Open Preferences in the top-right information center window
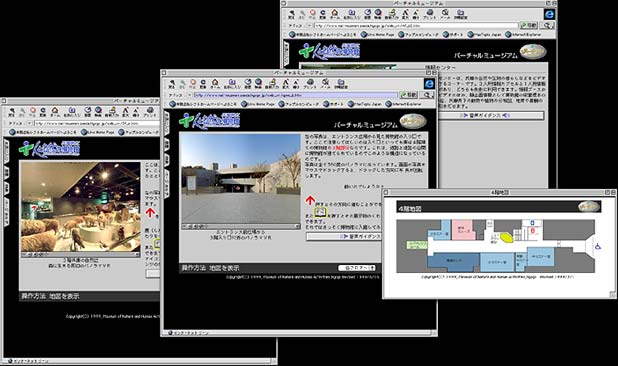 point(460,14)
